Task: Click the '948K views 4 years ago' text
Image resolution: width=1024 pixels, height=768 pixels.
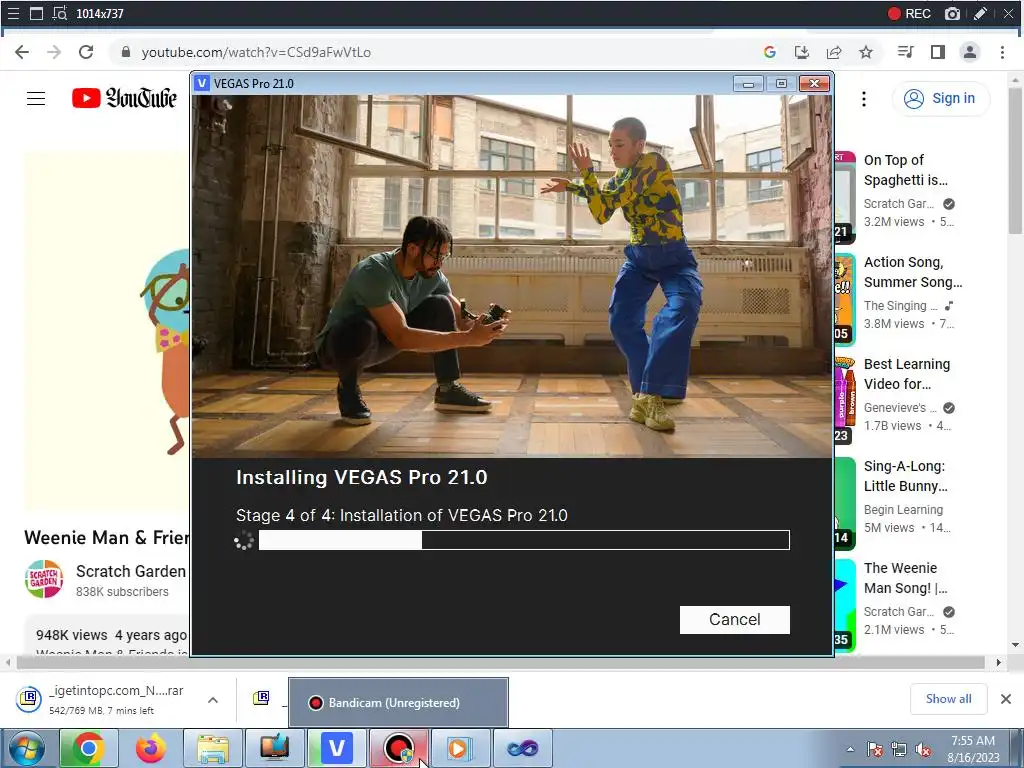Action: [111, 635]
